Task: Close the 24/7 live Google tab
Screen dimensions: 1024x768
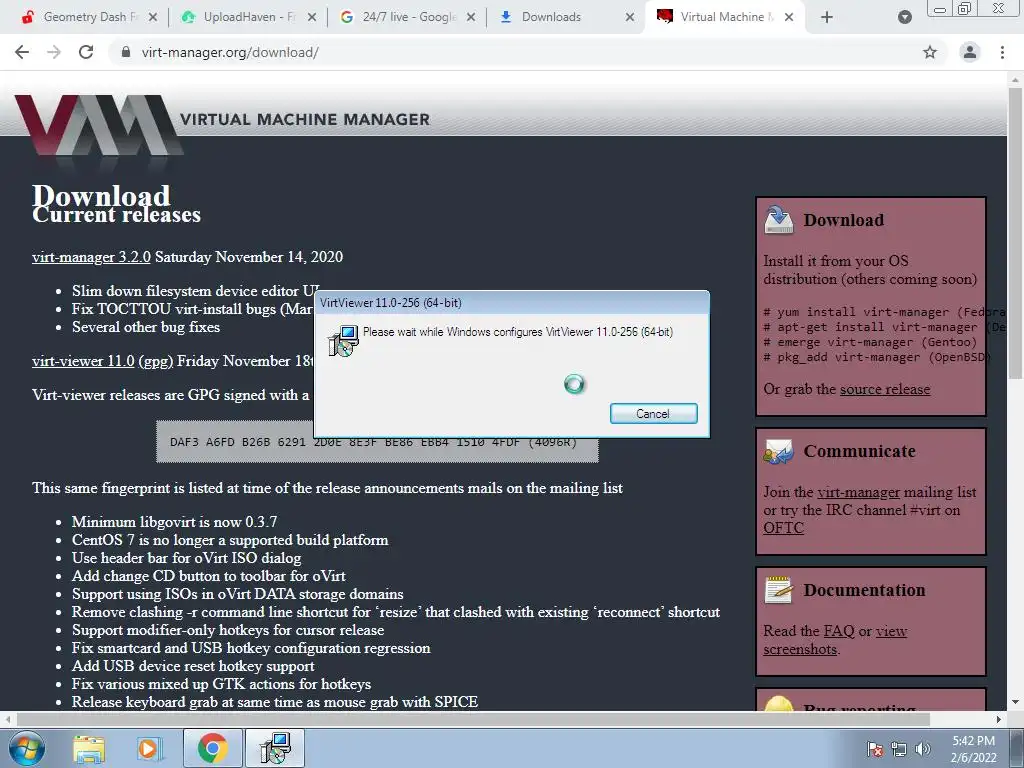Action: [471, 17]
